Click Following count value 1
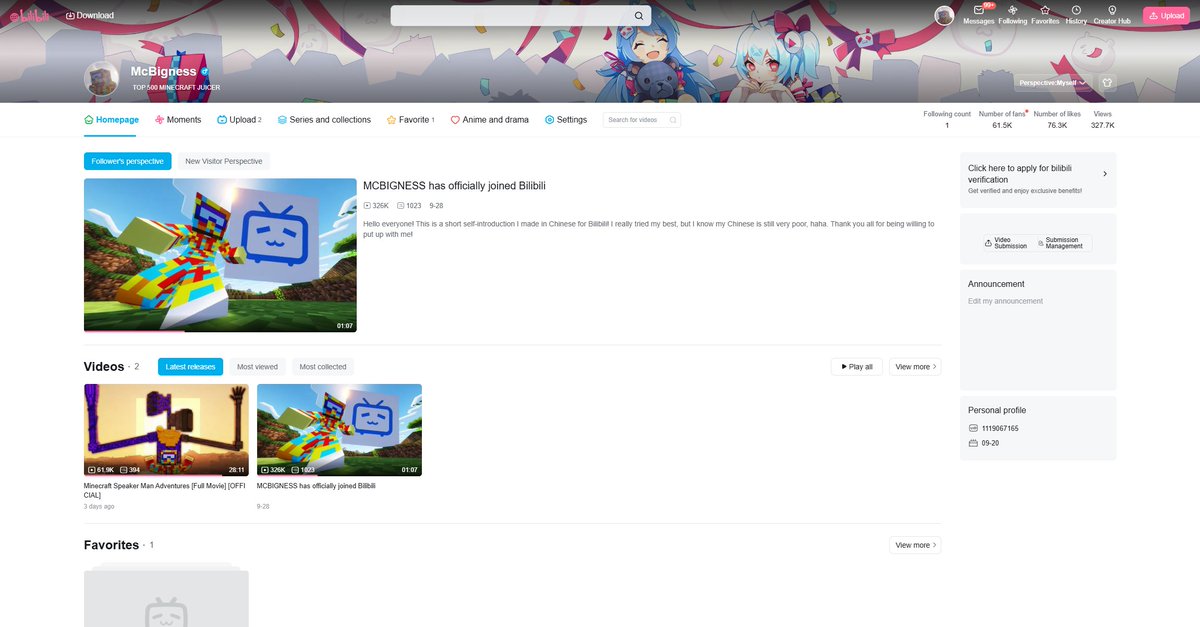 coord(947,125)
